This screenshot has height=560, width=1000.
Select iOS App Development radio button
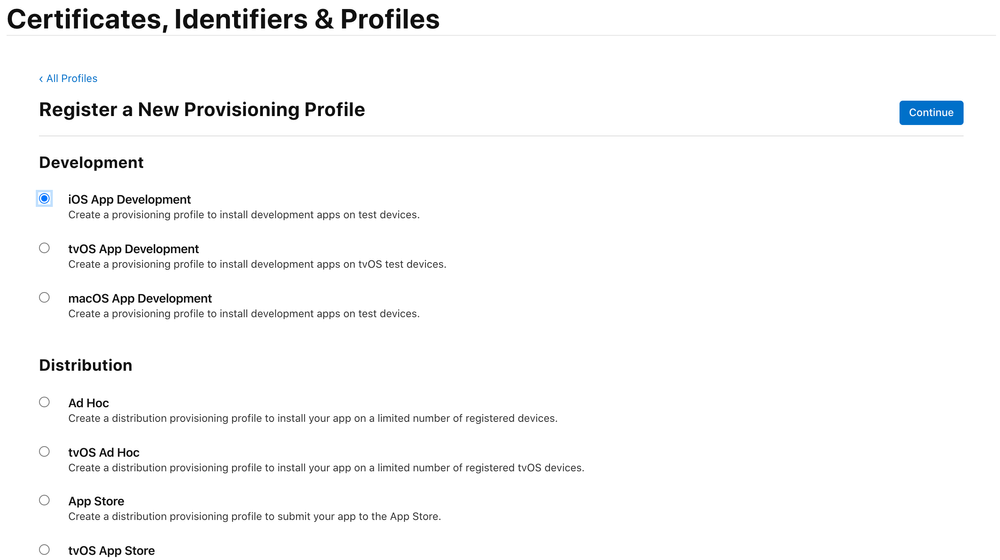coord(44,198)
